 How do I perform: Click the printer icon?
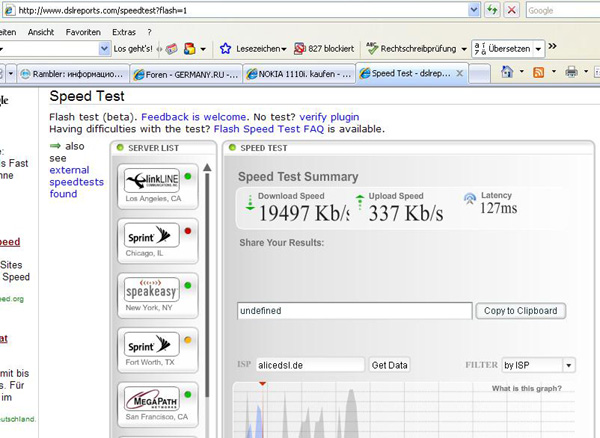point(570,73)
